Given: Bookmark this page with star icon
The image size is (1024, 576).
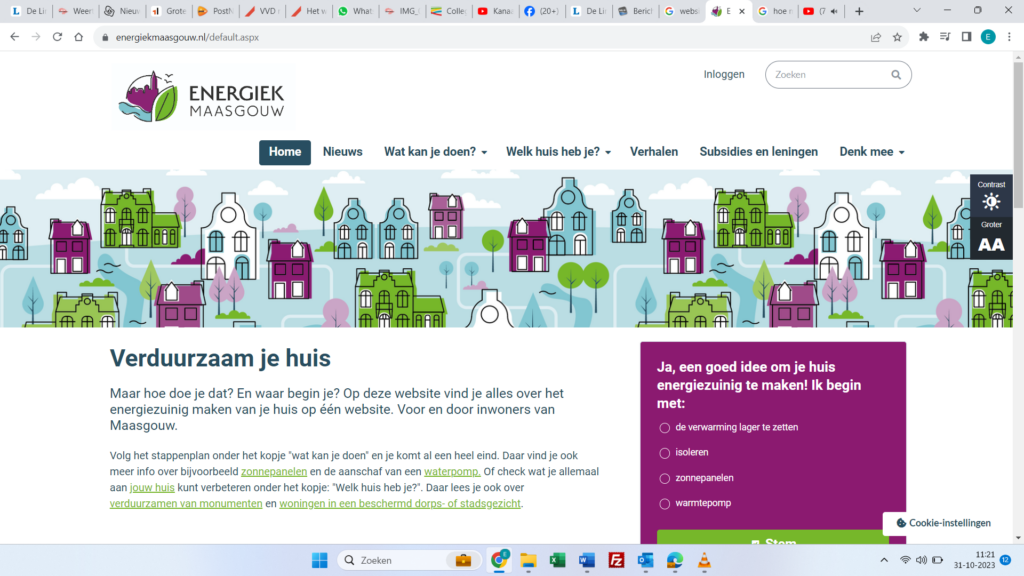Looking at the screenshot, I should pyautogui.click(x=897, y=37).
